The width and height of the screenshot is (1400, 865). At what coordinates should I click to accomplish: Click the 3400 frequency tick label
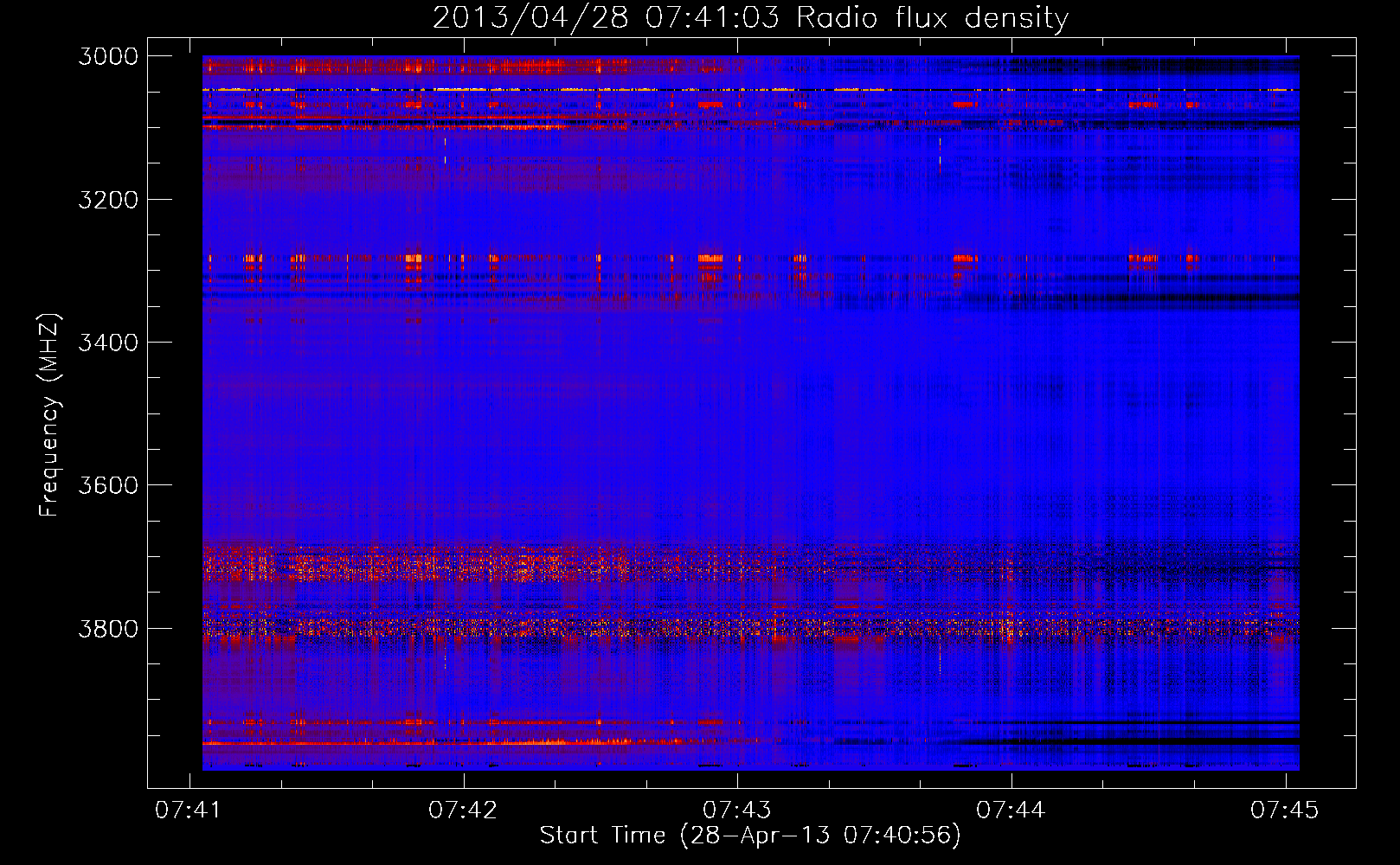click(108, 343)
